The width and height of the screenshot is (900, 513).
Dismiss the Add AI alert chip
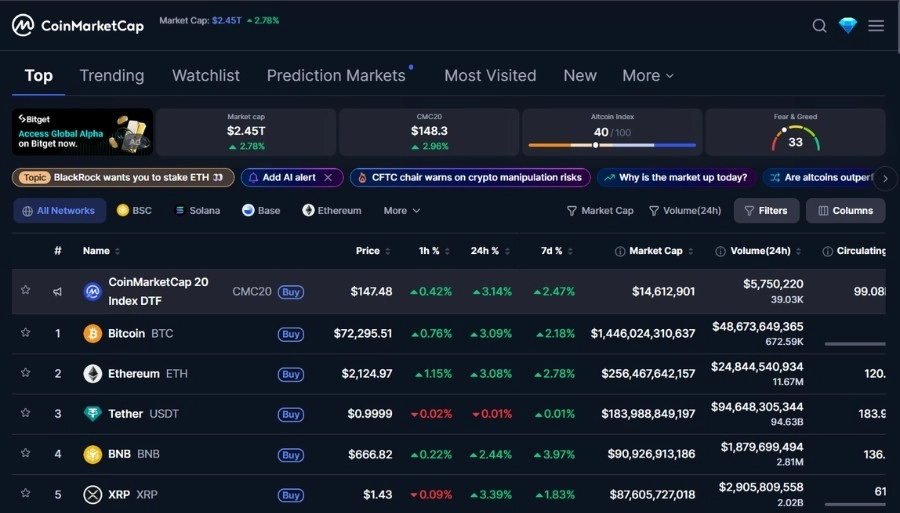(x=328, y=178)
